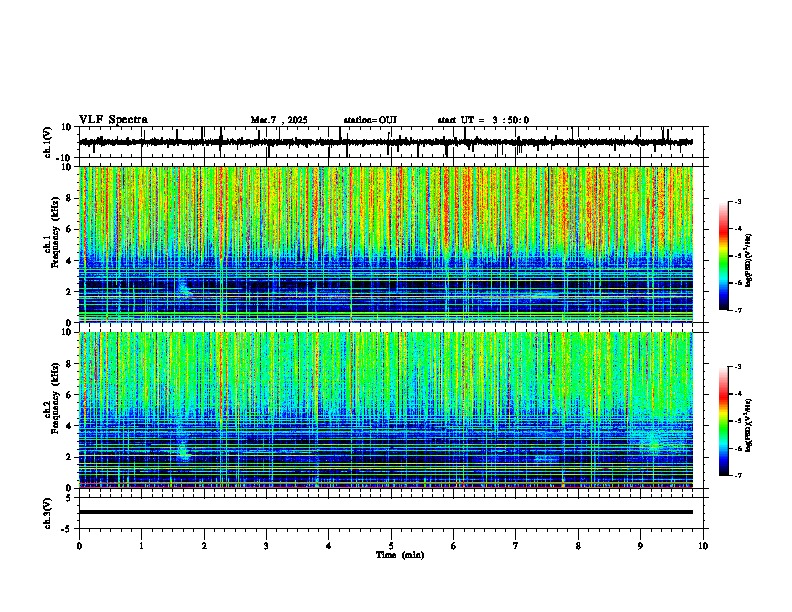Click time axis tick label '9'

point(640,546)
